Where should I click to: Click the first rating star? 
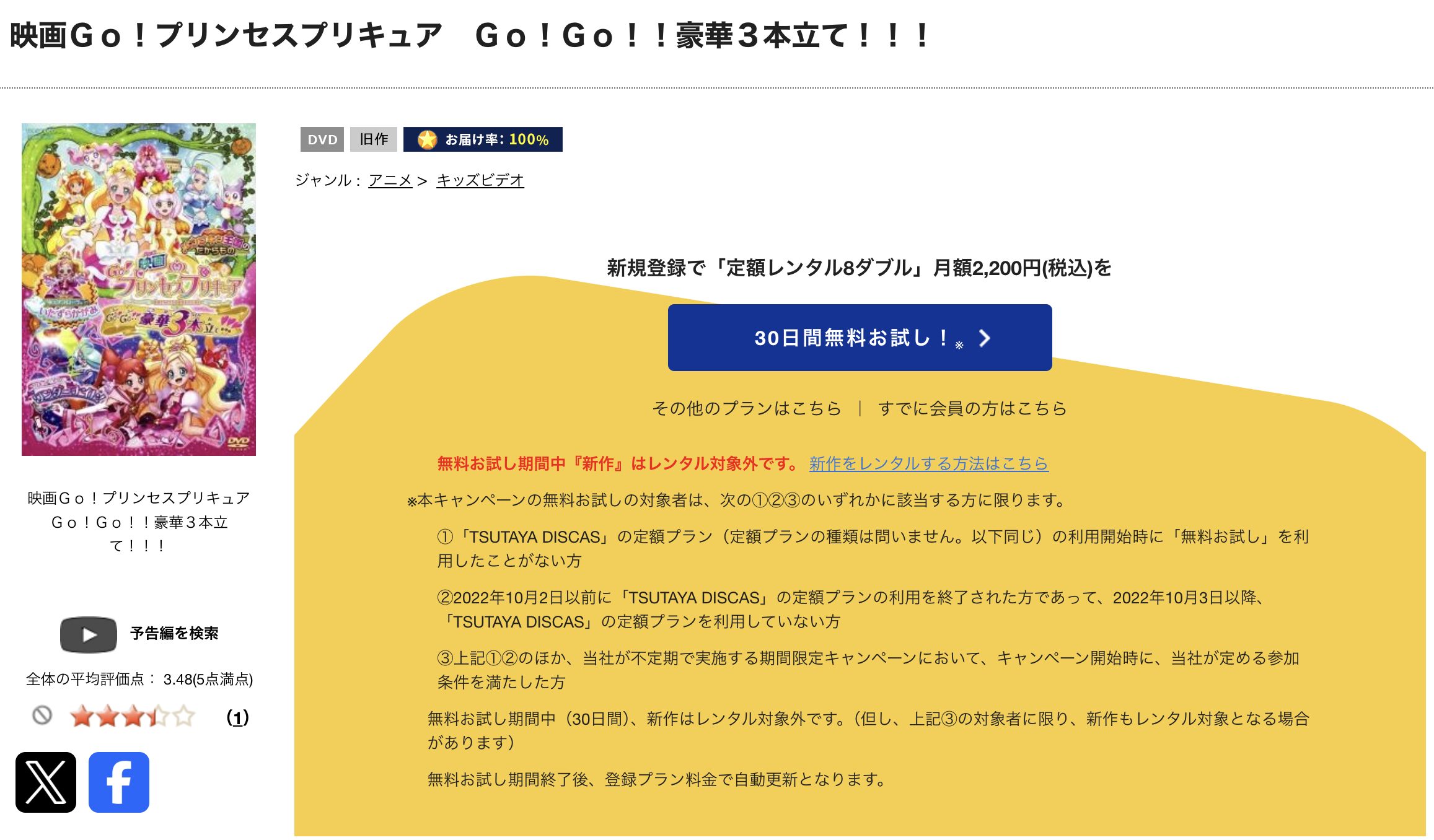point(82,717)
